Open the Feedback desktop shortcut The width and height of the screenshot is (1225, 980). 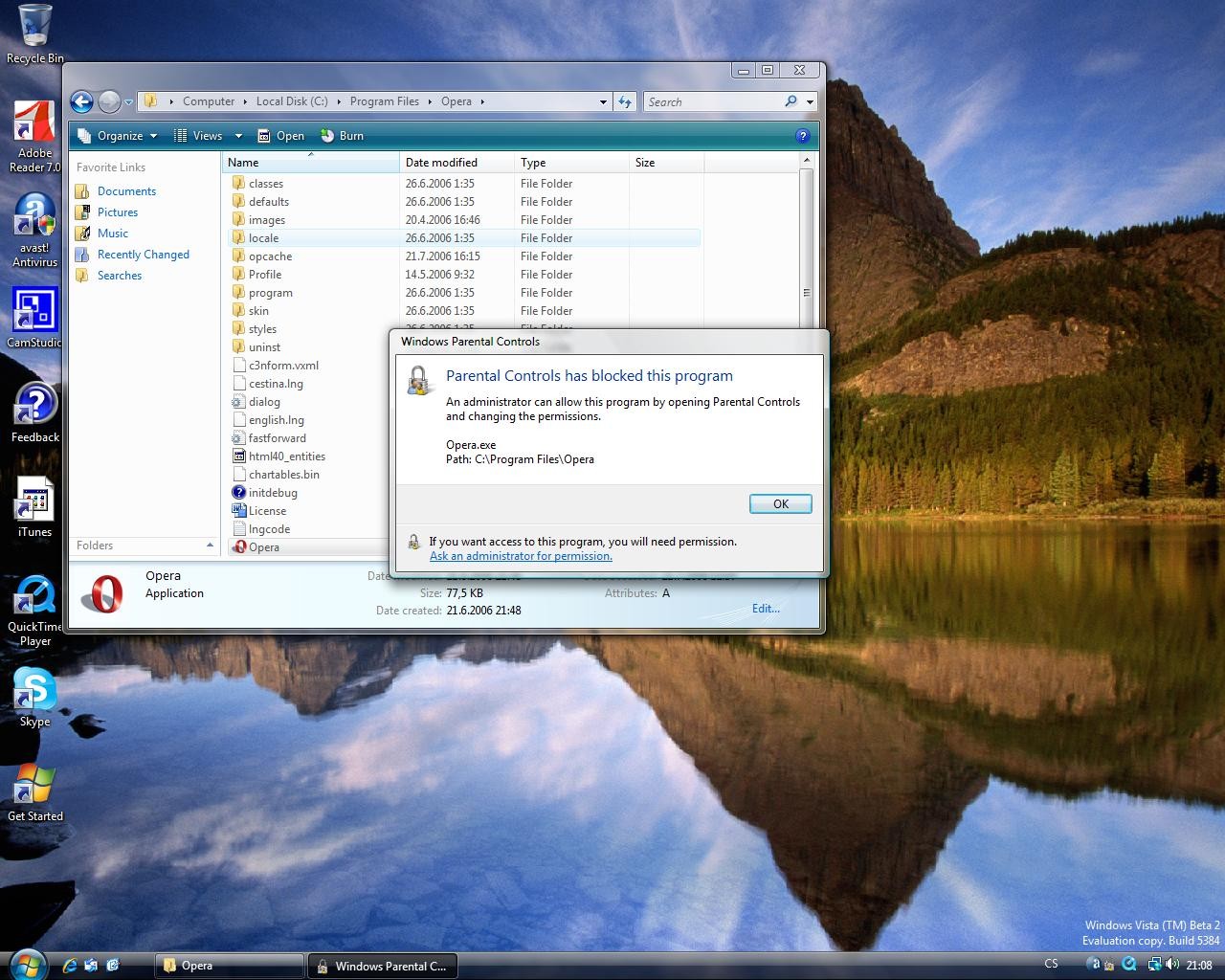tap(34, 412)
